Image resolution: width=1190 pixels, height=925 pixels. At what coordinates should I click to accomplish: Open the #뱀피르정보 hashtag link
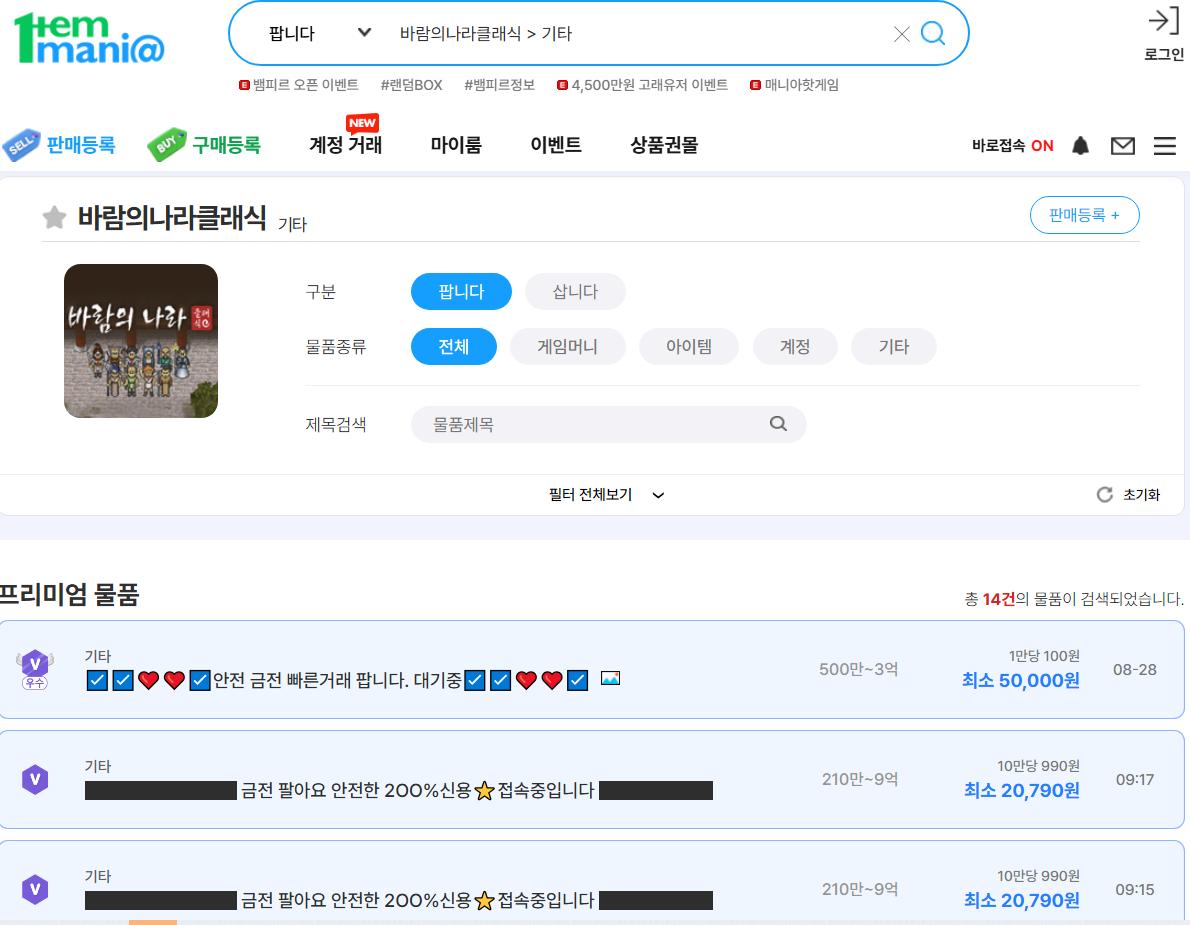point(499,85)
